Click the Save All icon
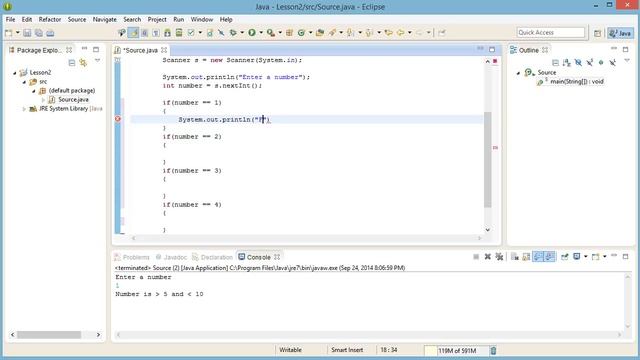The width and height of the screenshot is (640, 360). [39, 33]
